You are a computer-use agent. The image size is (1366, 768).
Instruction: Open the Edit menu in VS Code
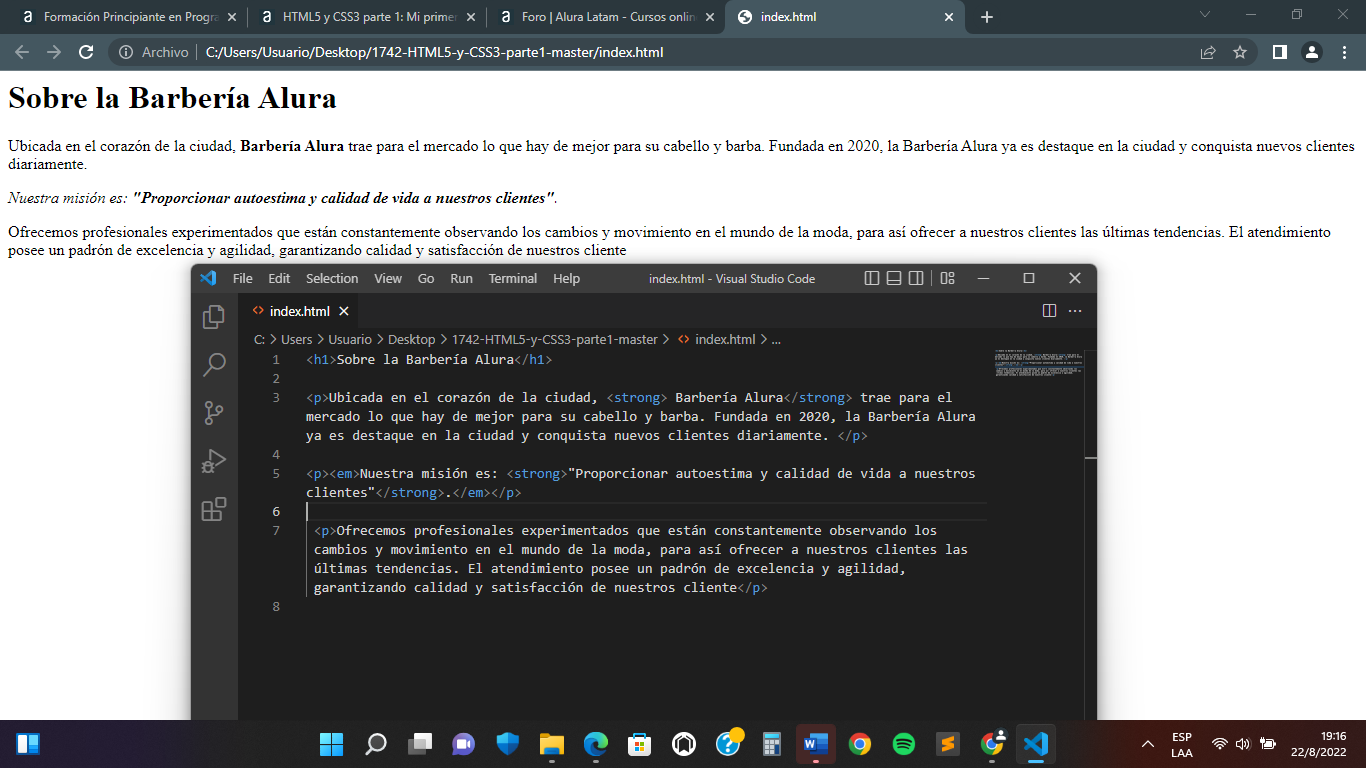point(279,278)
